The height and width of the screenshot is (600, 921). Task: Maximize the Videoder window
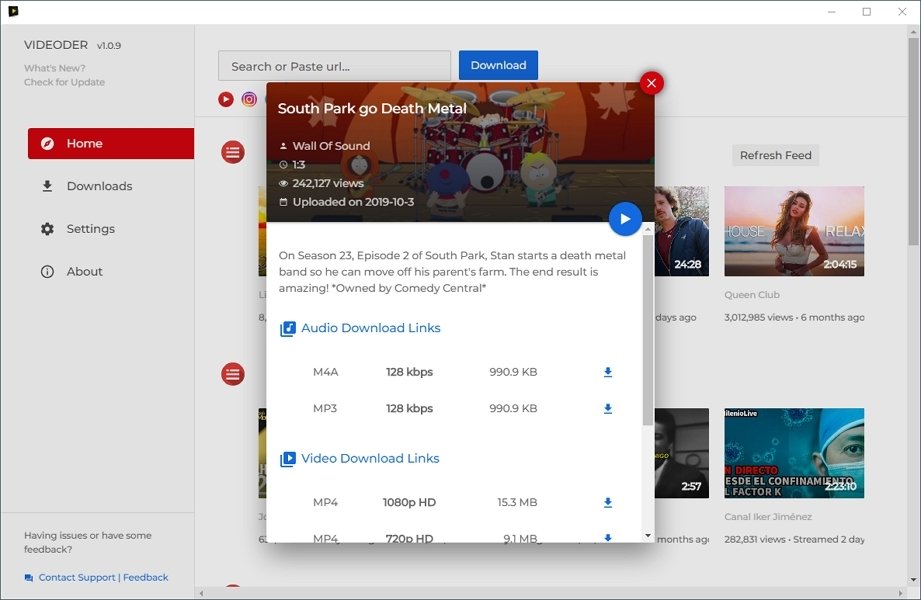point(866,12)
